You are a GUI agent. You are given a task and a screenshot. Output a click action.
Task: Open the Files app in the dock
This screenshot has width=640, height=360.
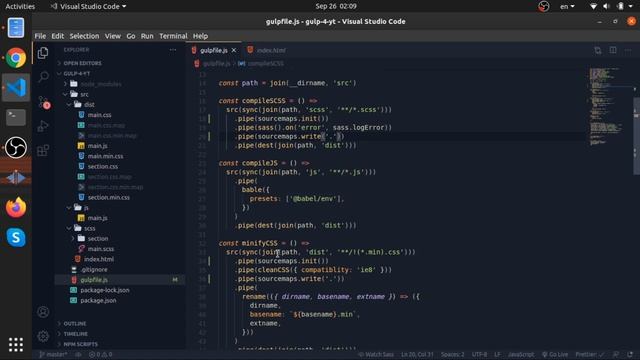point(16,28)
